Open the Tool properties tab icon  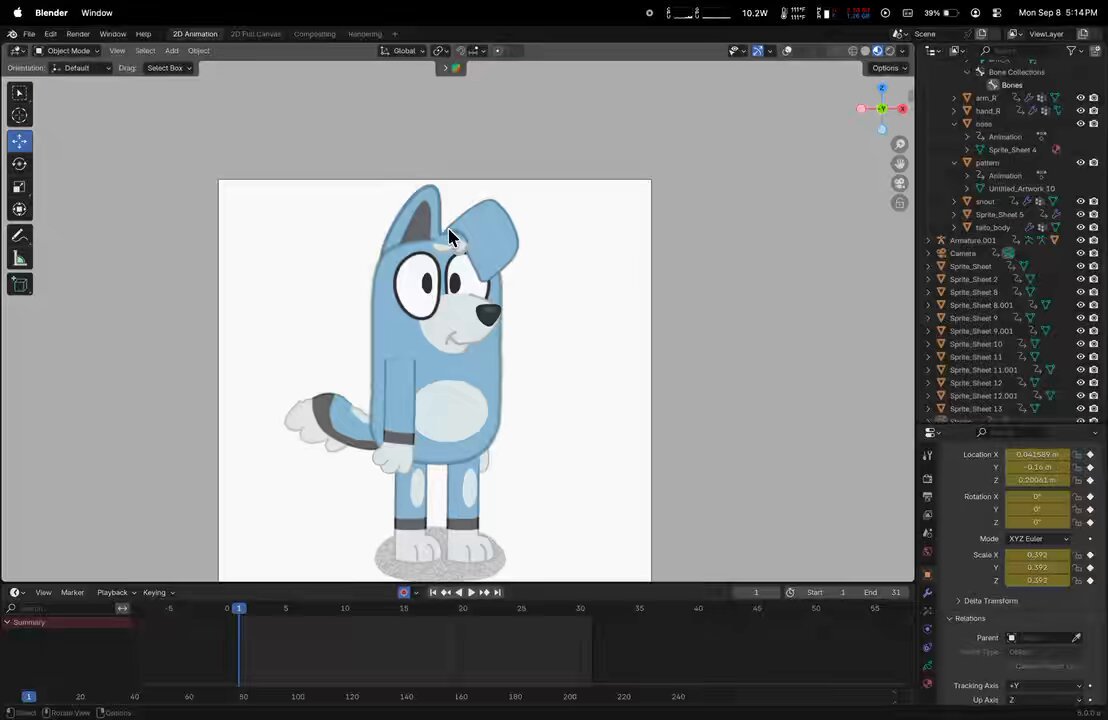(x=928, y=456)
